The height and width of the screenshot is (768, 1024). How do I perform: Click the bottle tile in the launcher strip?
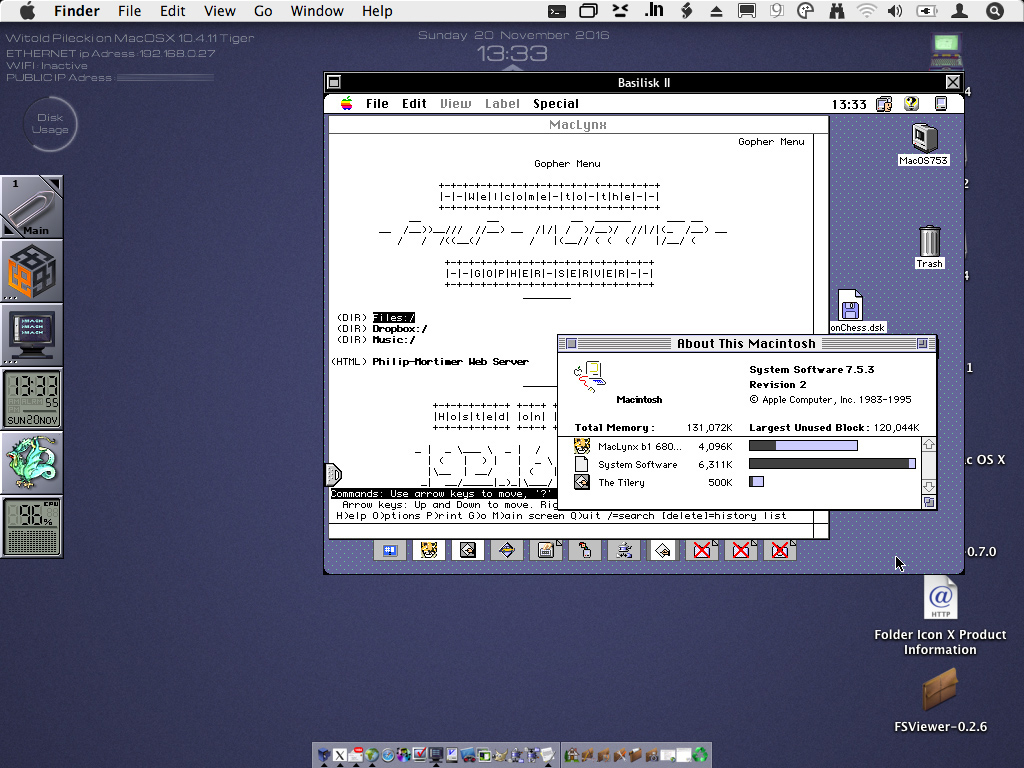585,551
